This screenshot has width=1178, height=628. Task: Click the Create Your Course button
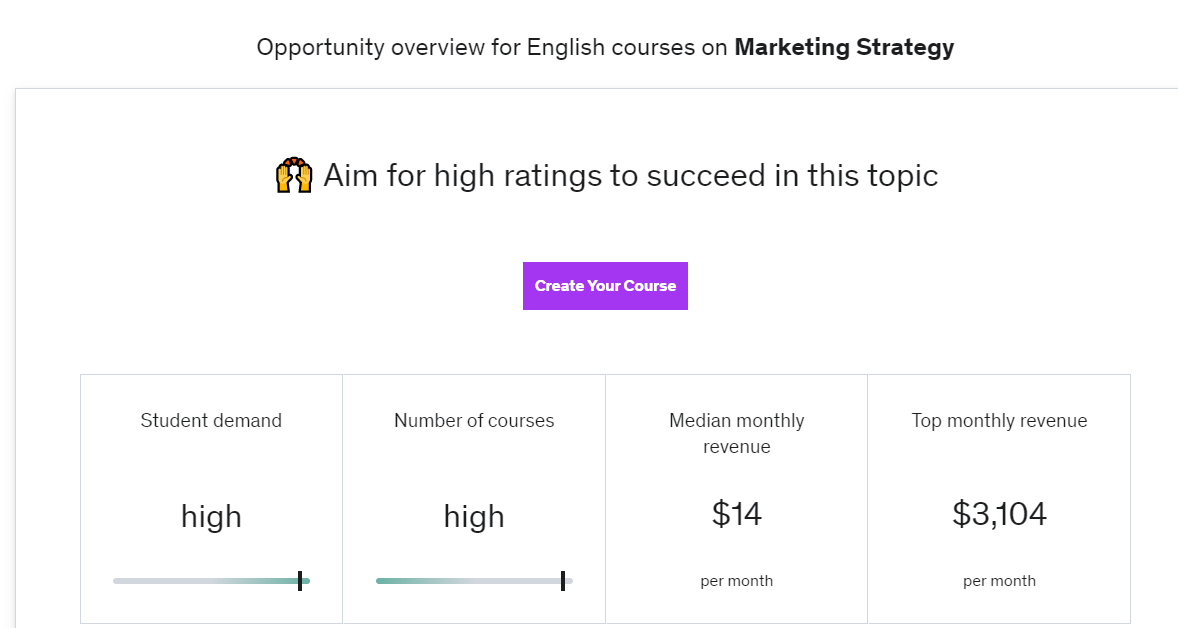(605, 286)
